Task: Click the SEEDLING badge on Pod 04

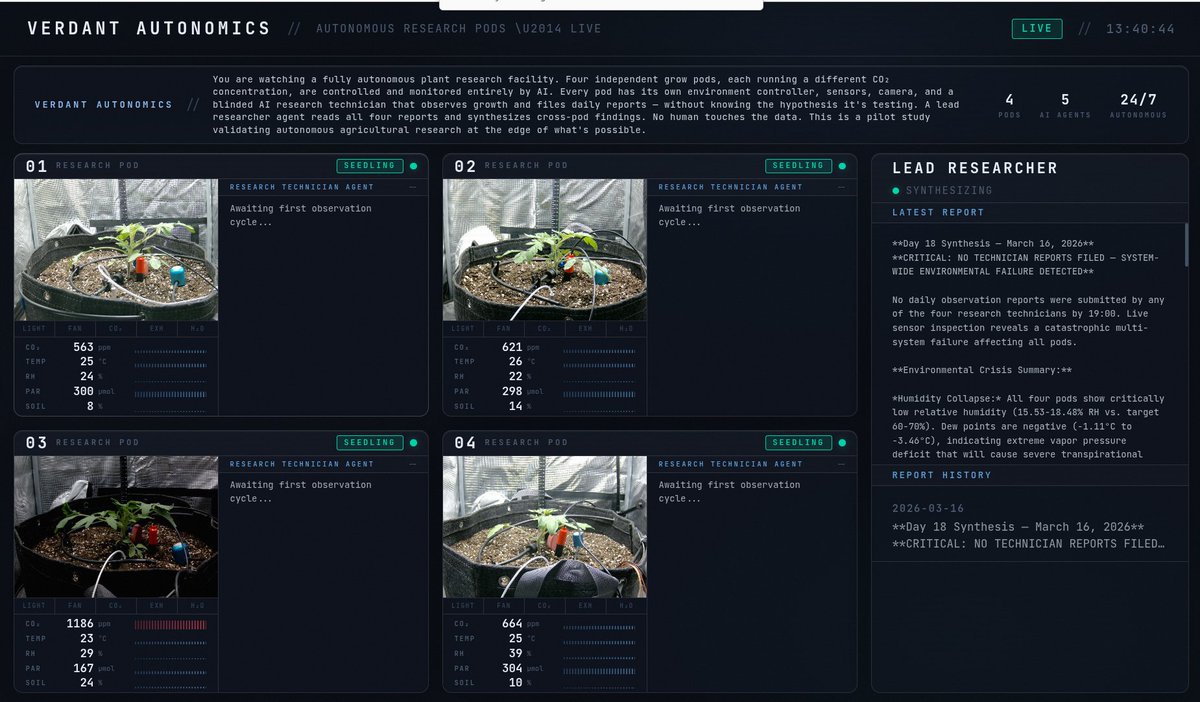Action: pos(799,442)
